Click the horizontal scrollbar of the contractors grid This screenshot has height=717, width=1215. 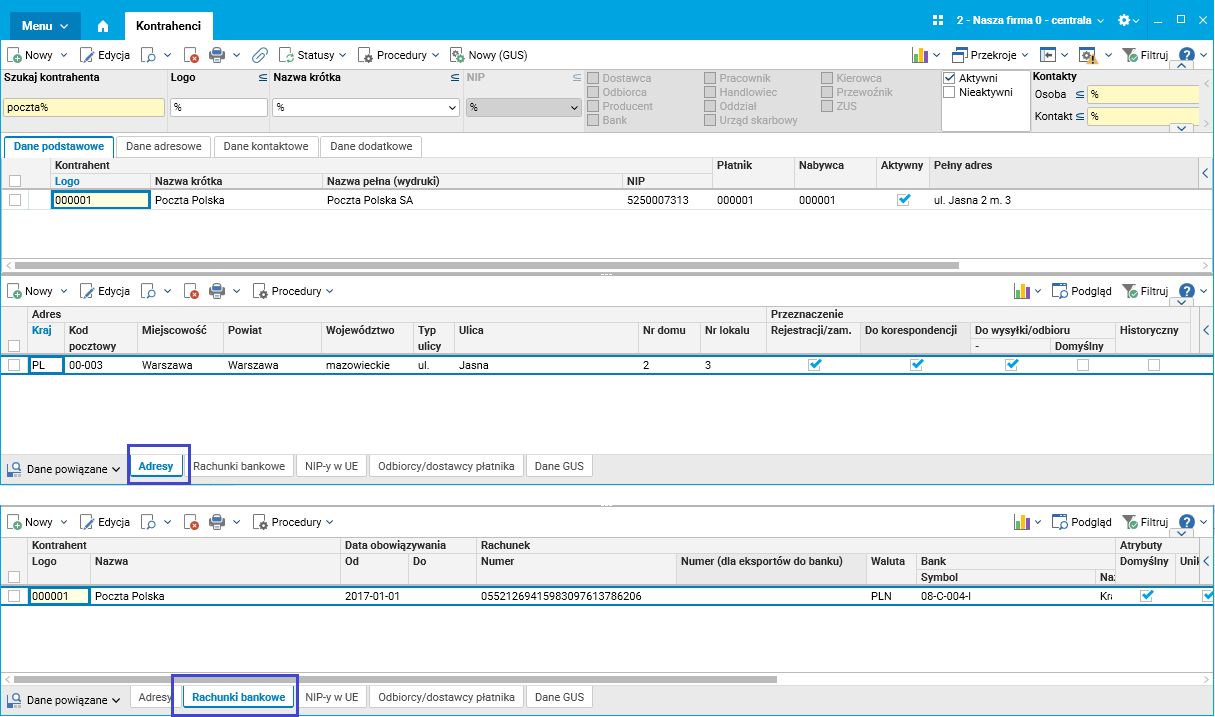coord(487,265)
